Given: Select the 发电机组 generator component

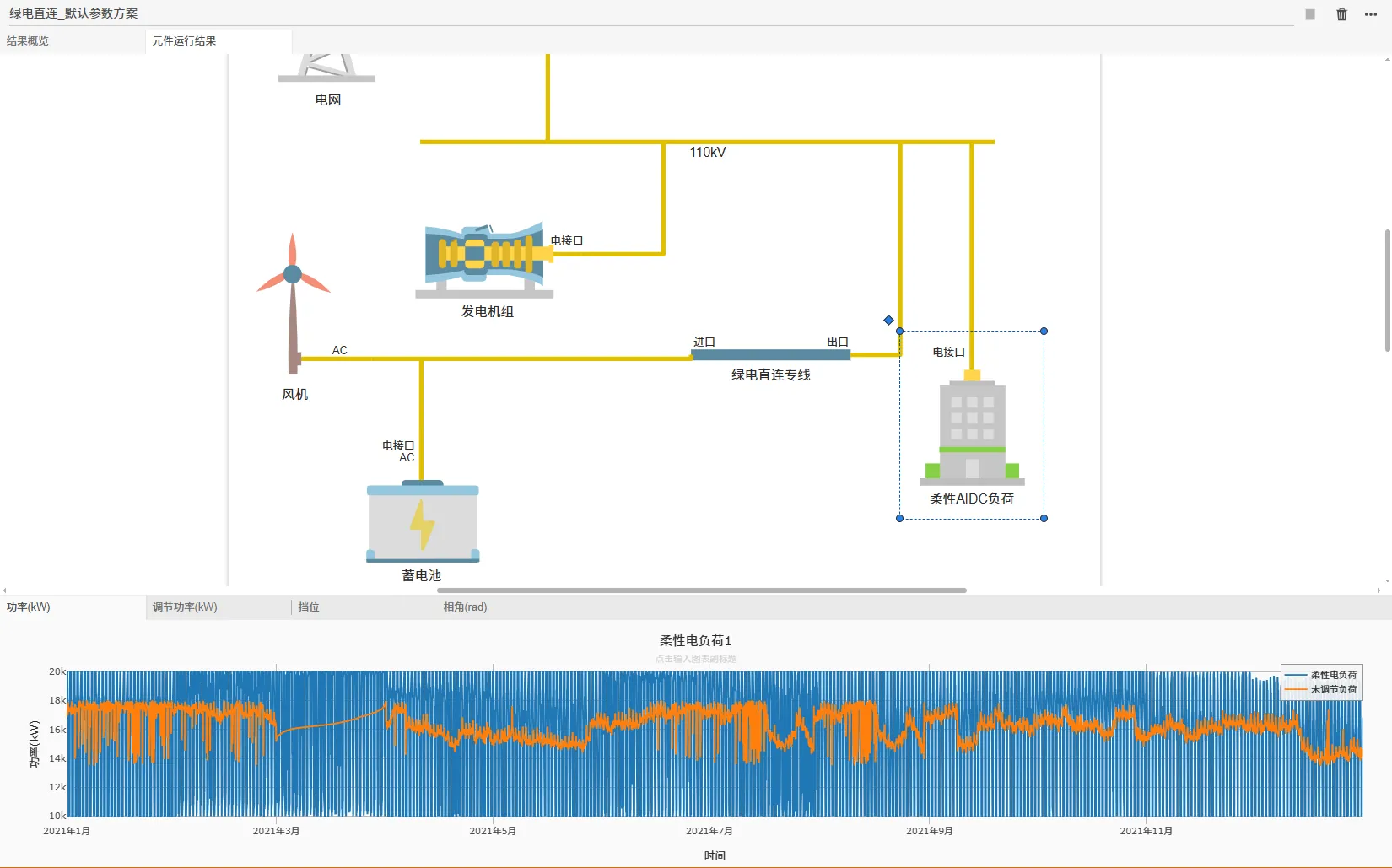Looking at the screenshot, I should point(485,260).
